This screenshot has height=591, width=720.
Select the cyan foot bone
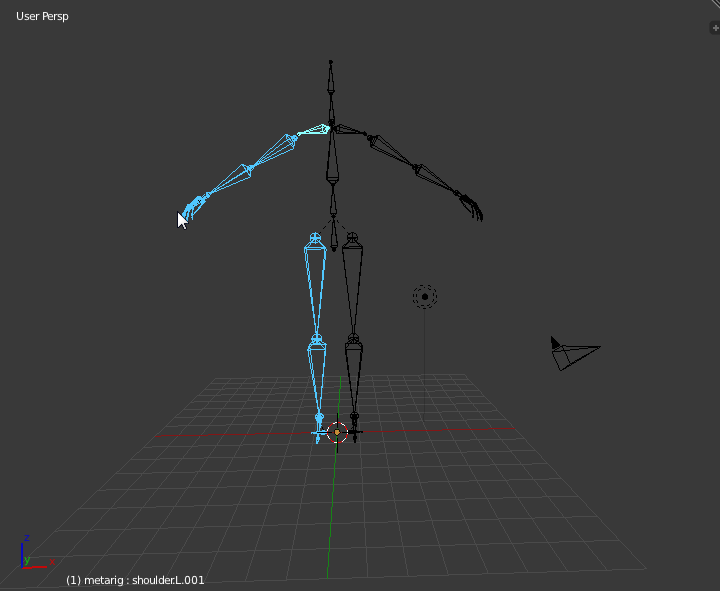point(319,429)
